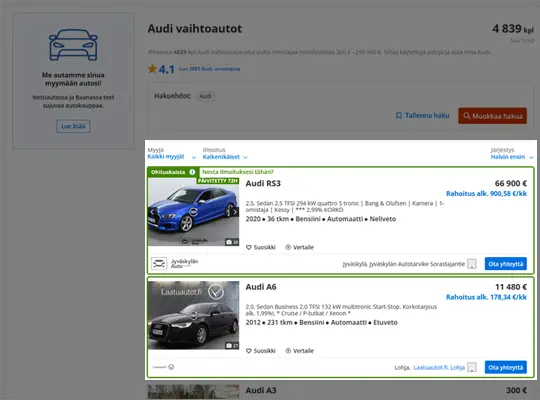Viewport: 540px width, 400px height.
Task: Open the Laatuautot.fi, Lohja dealer link
Action: pos(439,368)
